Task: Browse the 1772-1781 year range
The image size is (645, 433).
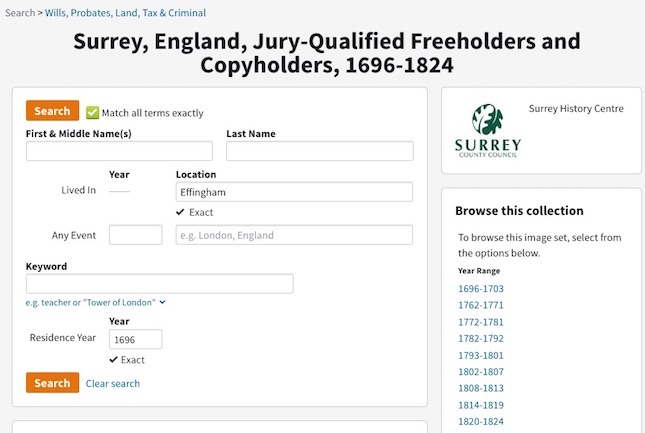Action: [481, 322]
